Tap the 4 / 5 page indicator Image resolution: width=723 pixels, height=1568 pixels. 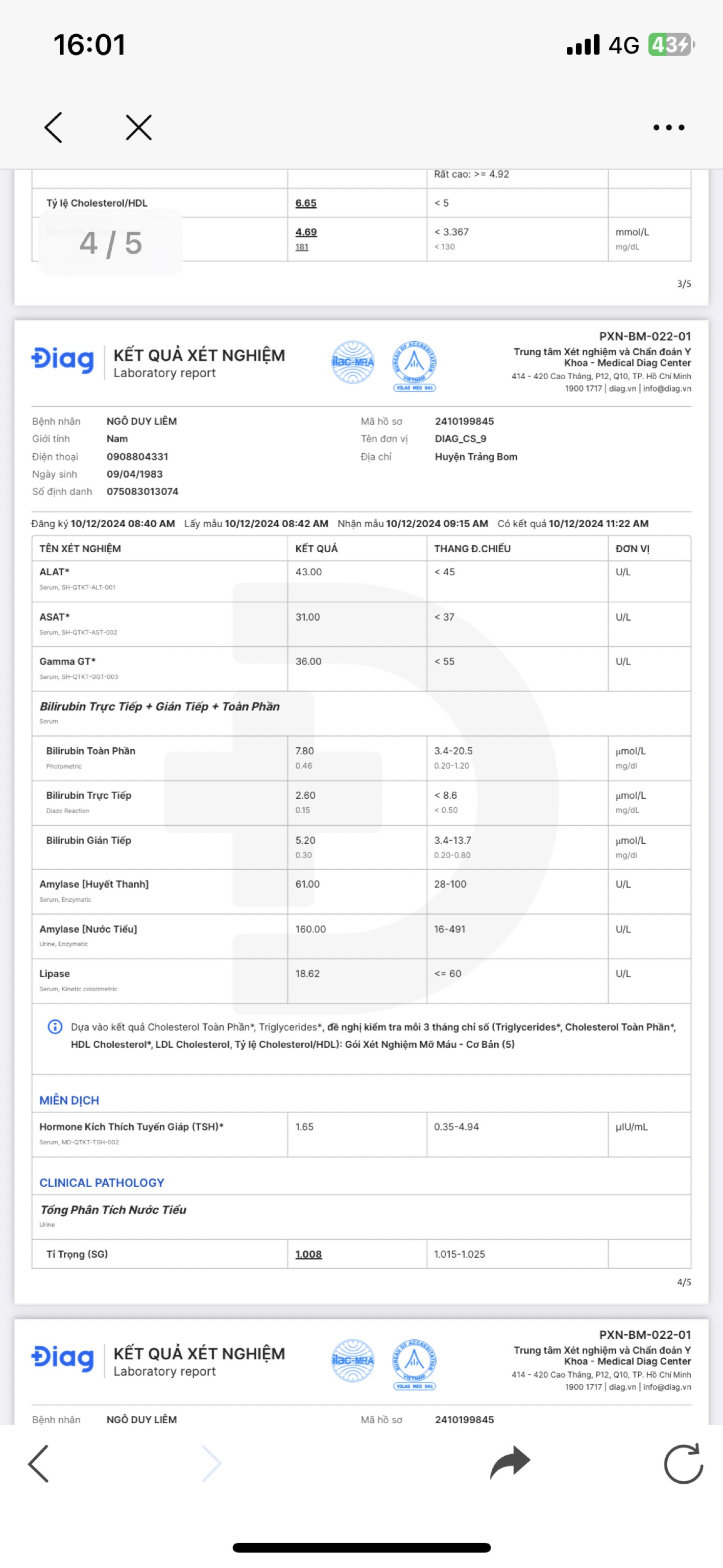pyautogui.click(x=111, y=243)
